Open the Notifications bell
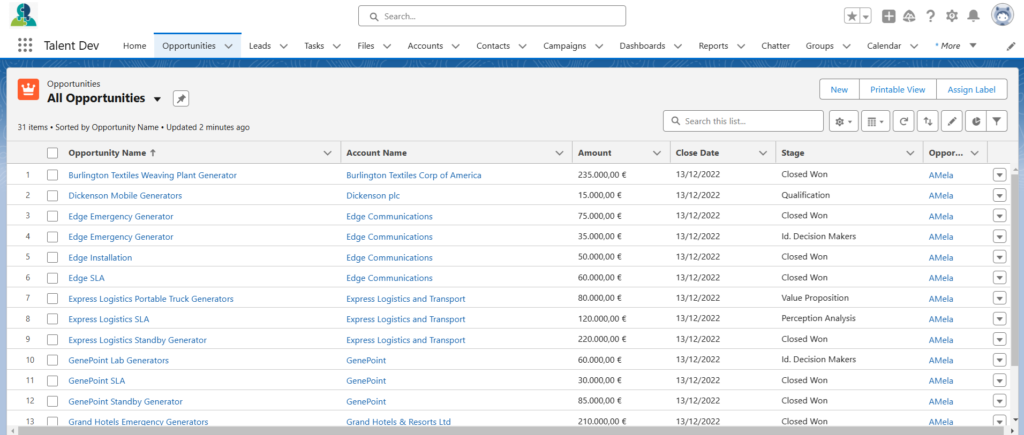This screenshot has height=435, width=1024. (973, 16)
